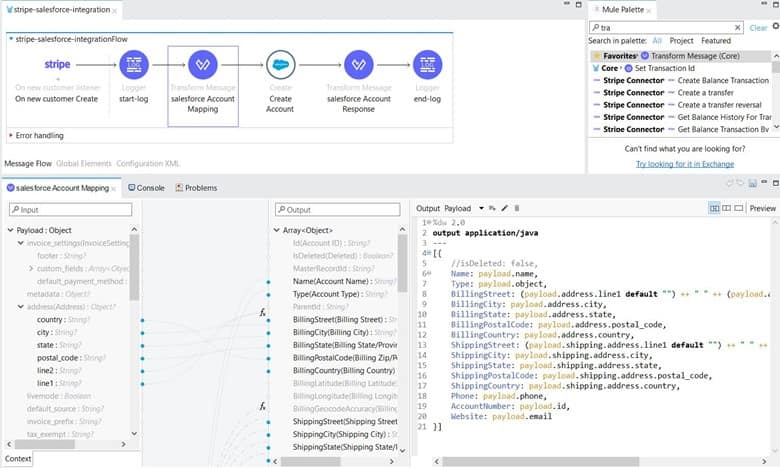Select BillingCountry(Billing Country) output field
The height and width of the screenshot is (468, 780).
point(344,371)
